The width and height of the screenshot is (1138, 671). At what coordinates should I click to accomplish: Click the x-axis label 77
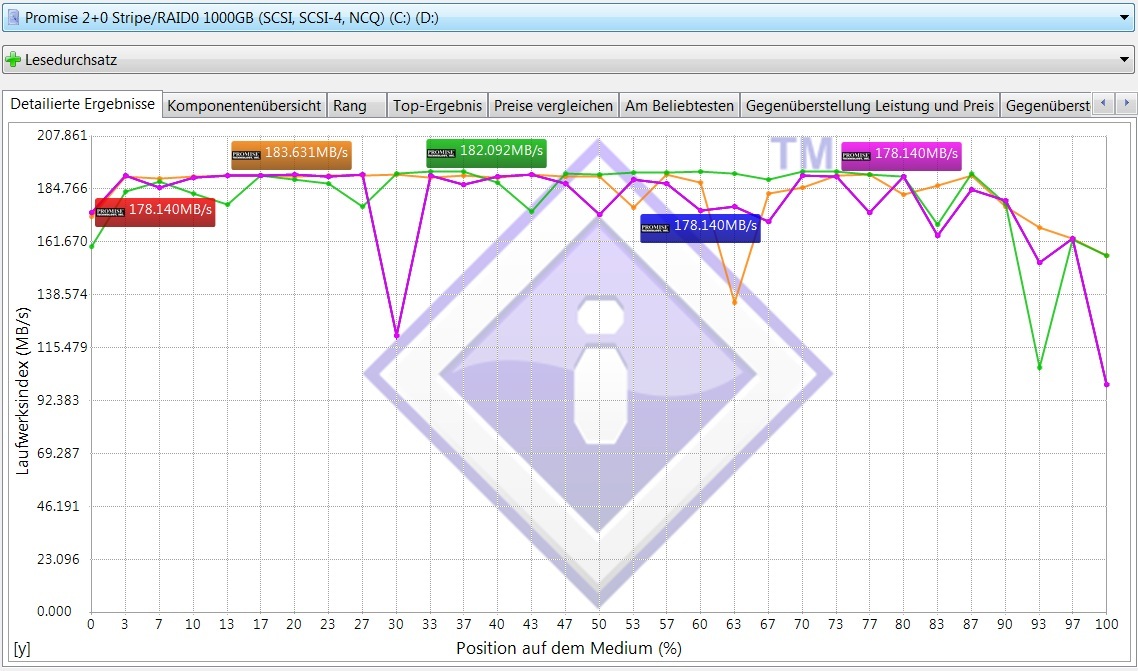(869, 625)
